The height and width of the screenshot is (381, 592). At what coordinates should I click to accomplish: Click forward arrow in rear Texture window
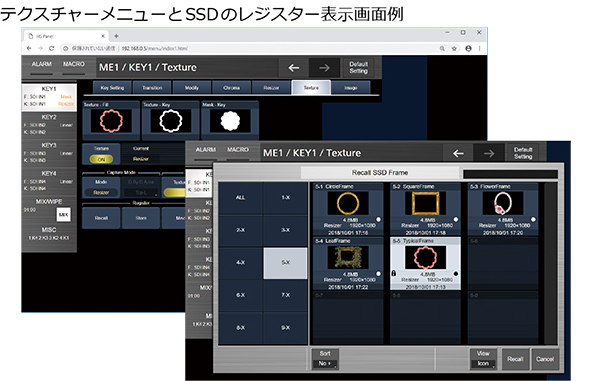(x=324, y=68)
